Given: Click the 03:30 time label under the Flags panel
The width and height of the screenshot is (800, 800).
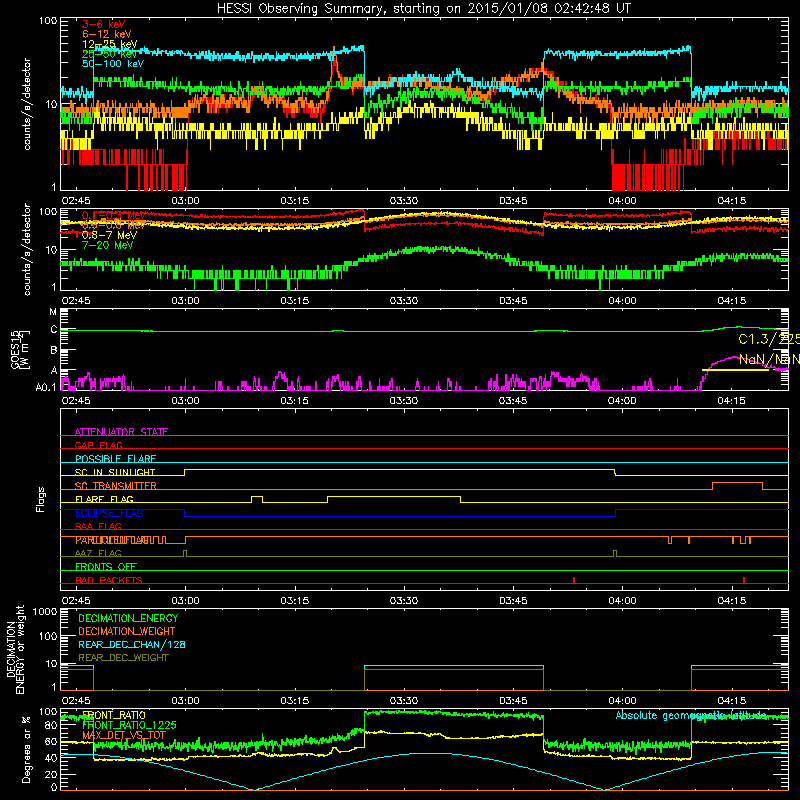Looking at the screenshot, I should (x=404, y=601).
